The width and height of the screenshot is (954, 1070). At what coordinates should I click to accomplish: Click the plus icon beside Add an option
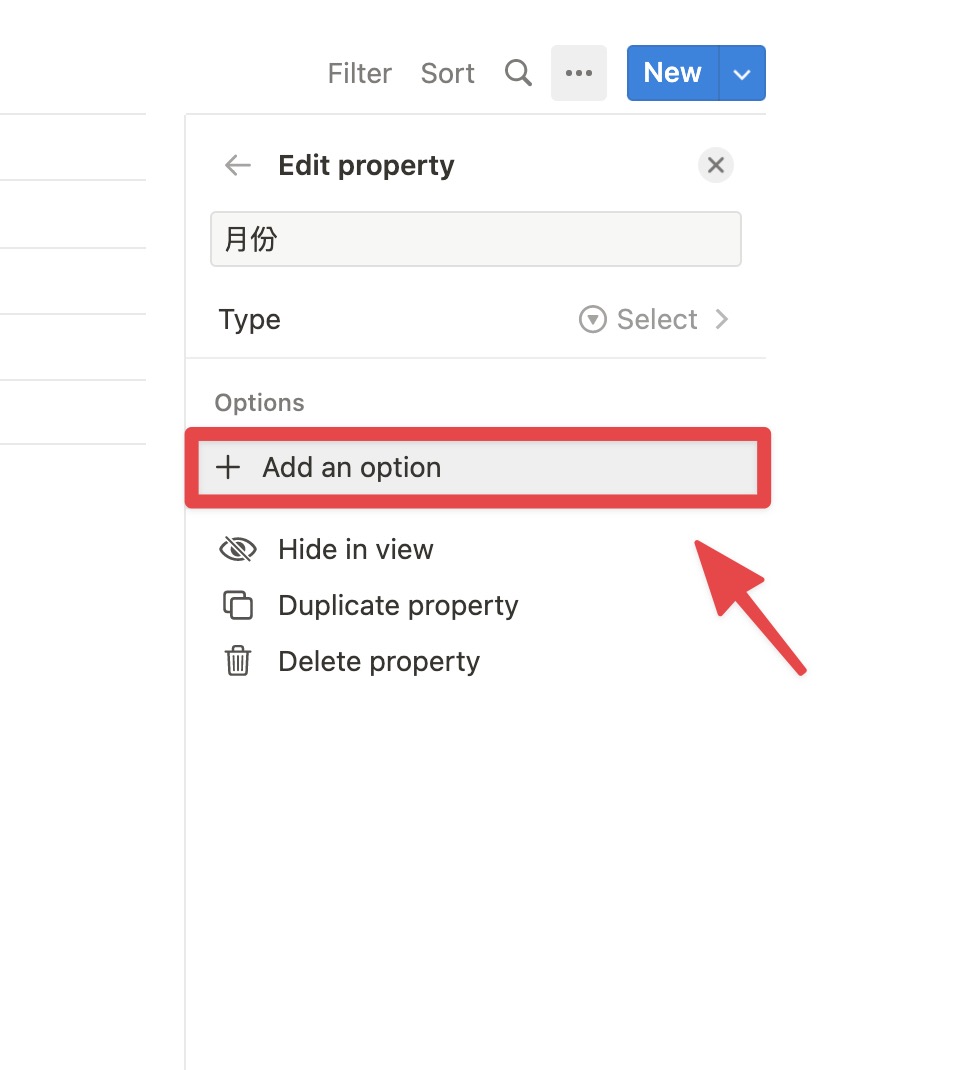pos(228,467)
